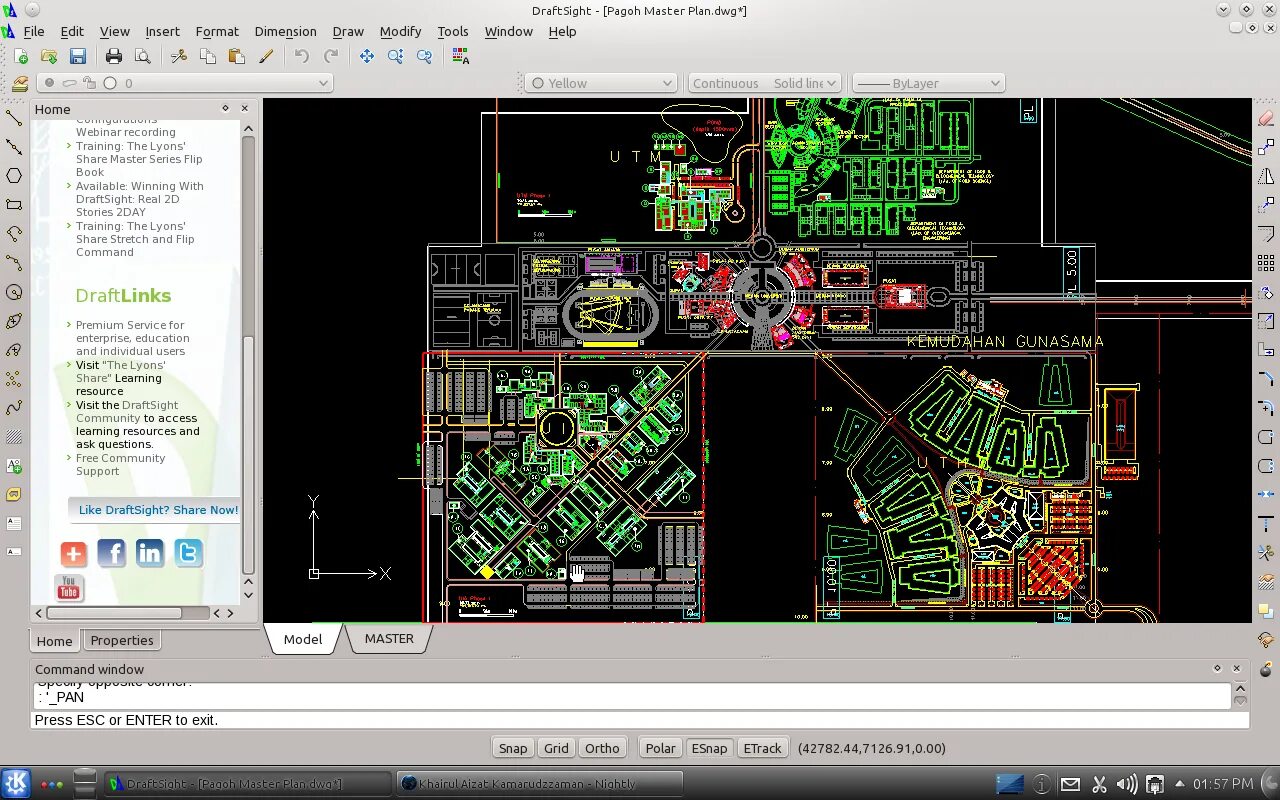1280x800 pixels.
Task: Toggle ESnap mode
Action: pyautogui.click(x=709, y=748)
